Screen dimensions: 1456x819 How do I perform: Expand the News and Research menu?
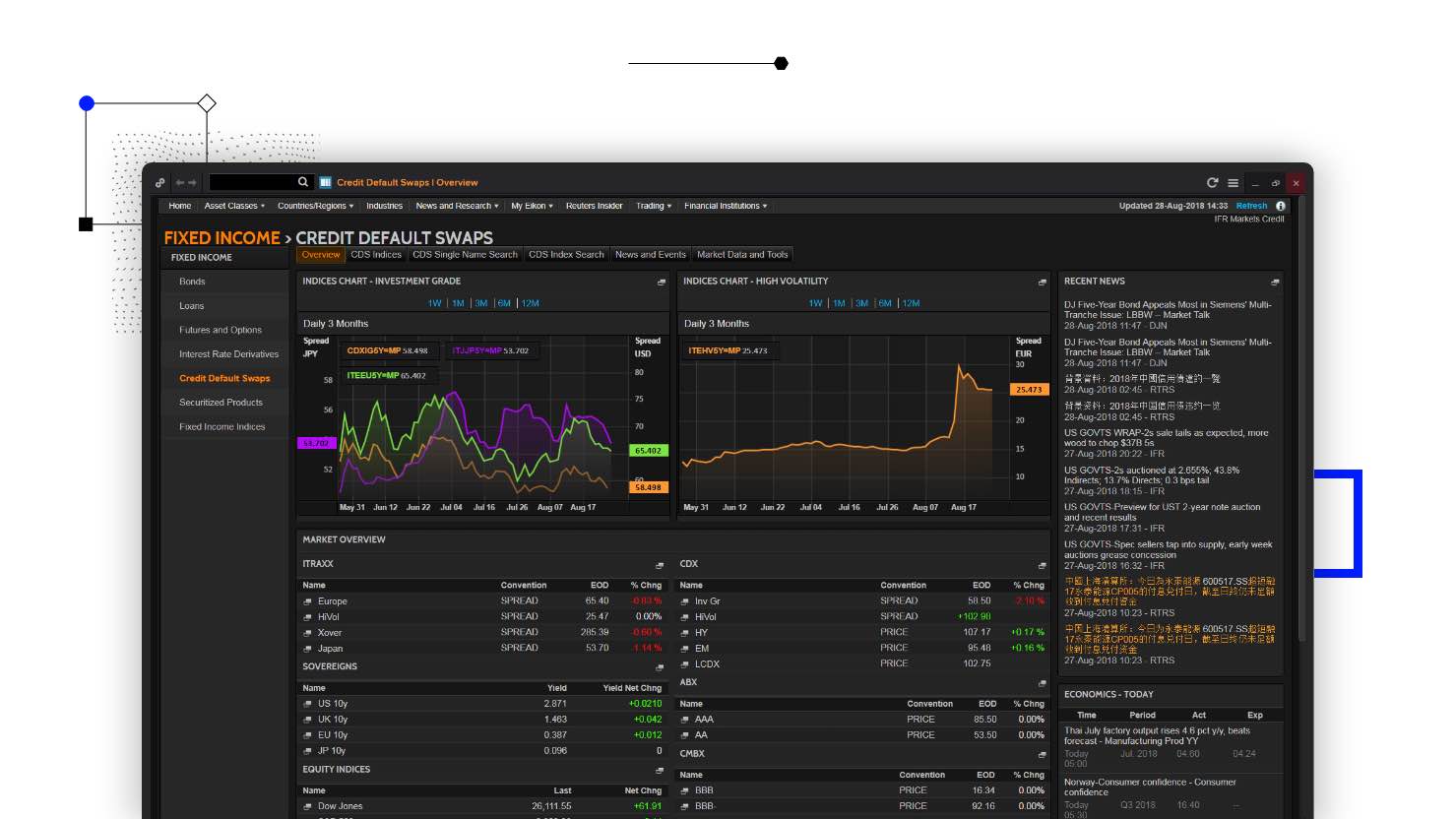(x=457, y=206)
